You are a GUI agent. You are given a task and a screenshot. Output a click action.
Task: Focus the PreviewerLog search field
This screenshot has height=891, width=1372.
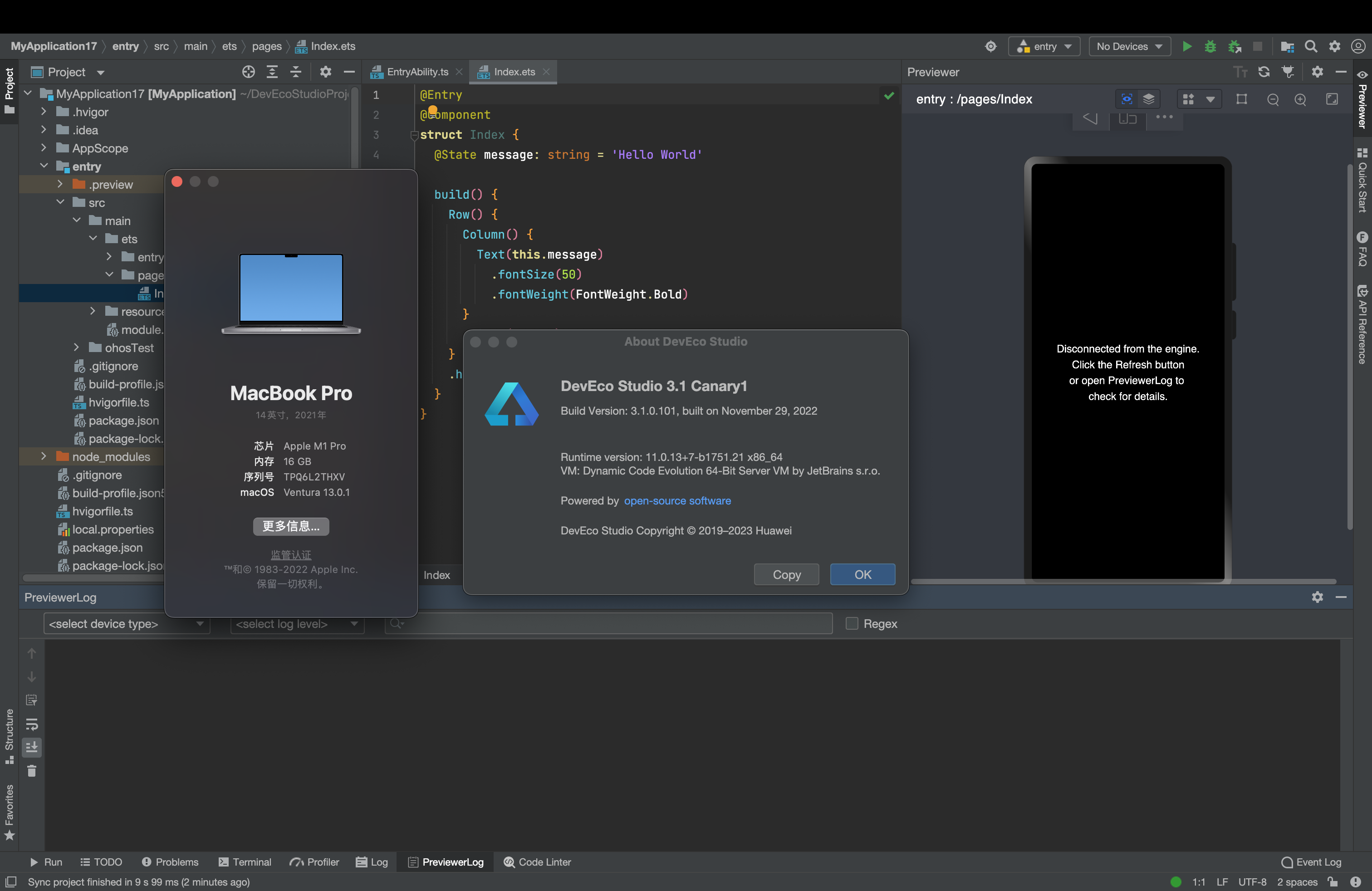[x=609, y=624]
